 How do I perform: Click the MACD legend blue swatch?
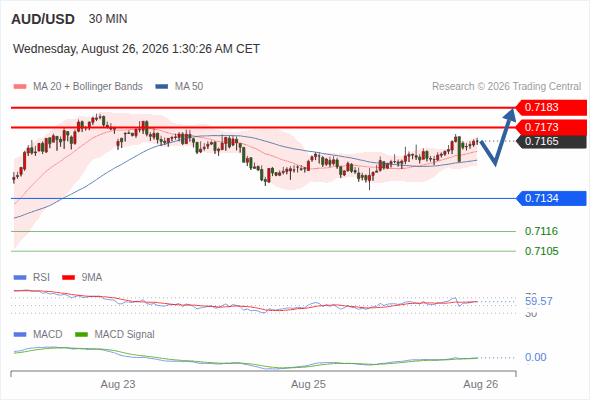point(20,335)
